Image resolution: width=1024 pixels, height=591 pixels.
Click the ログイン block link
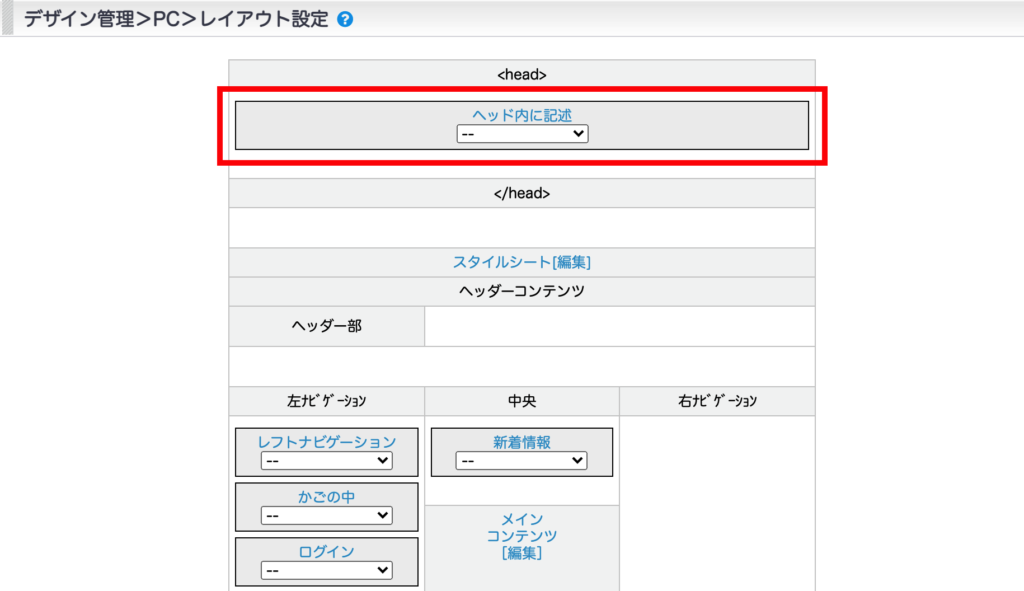326,552
